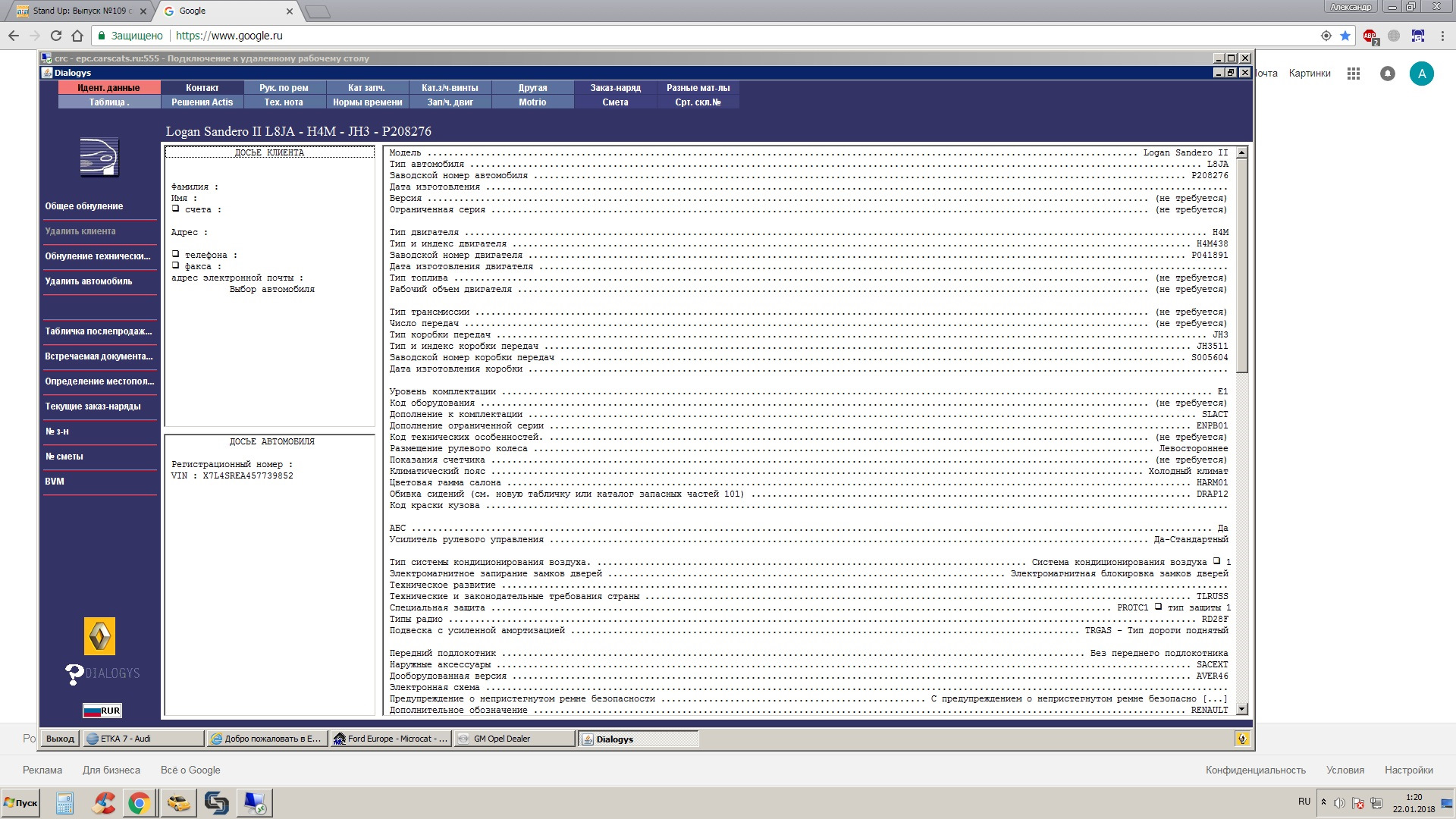Viewport: 1456px width, 819px height.
Task: Open the Кат запч. tab
Action: [366, 88]
